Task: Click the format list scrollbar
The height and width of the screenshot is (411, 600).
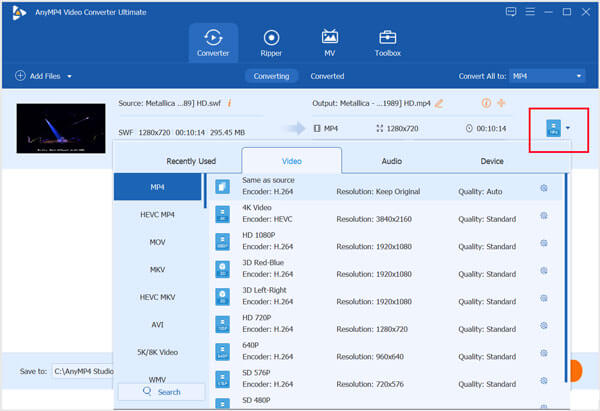Action: [205, 191]
